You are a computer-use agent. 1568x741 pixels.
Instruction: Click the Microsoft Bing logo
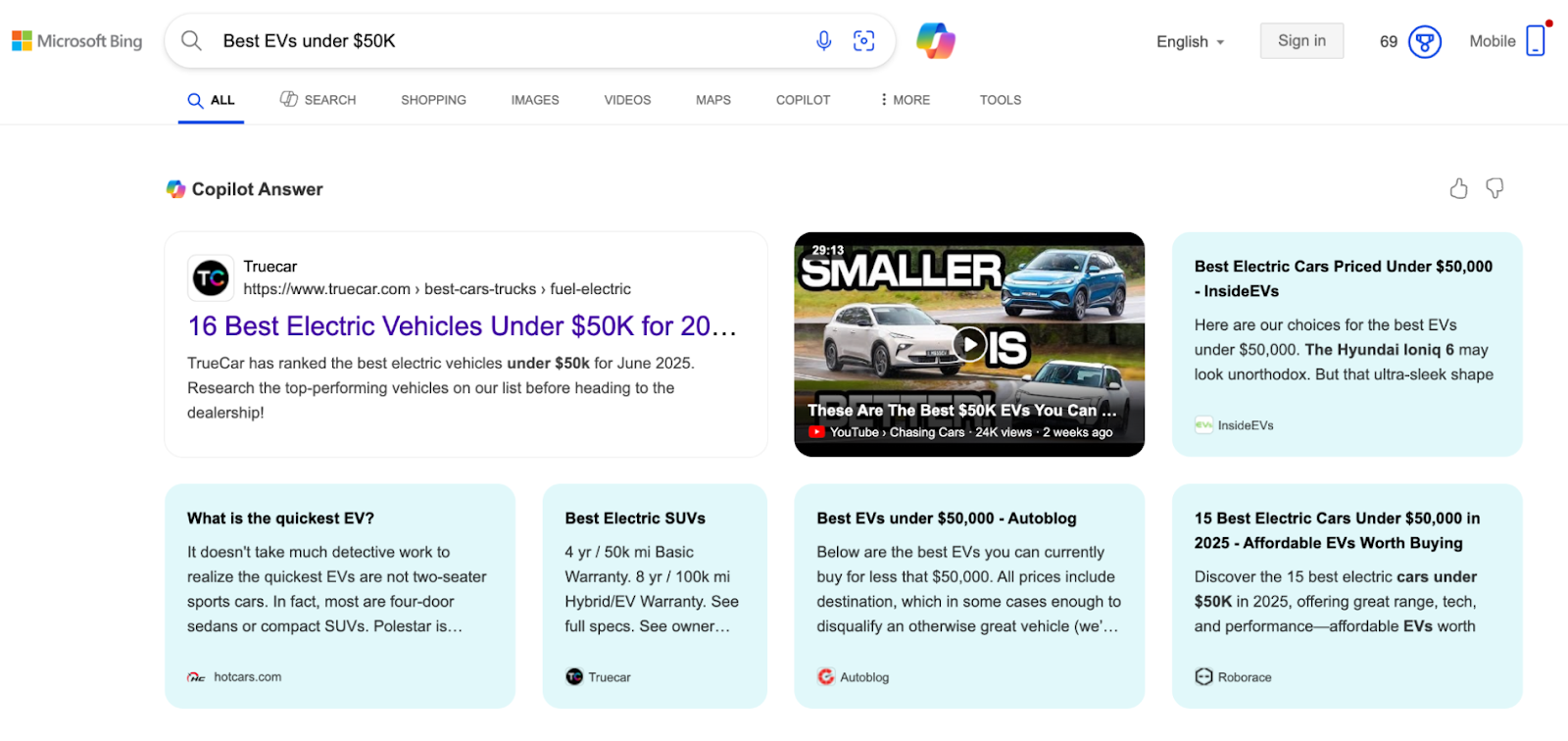coord(76,40)
